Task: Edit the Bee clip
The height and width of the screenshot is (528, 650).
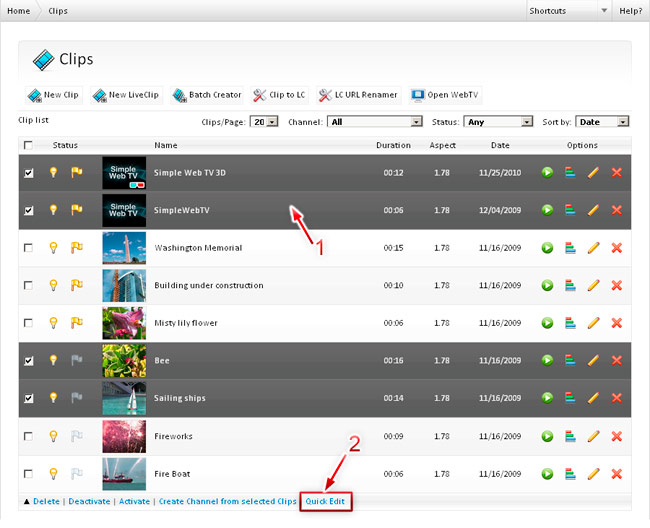Action: coord(593,360)
